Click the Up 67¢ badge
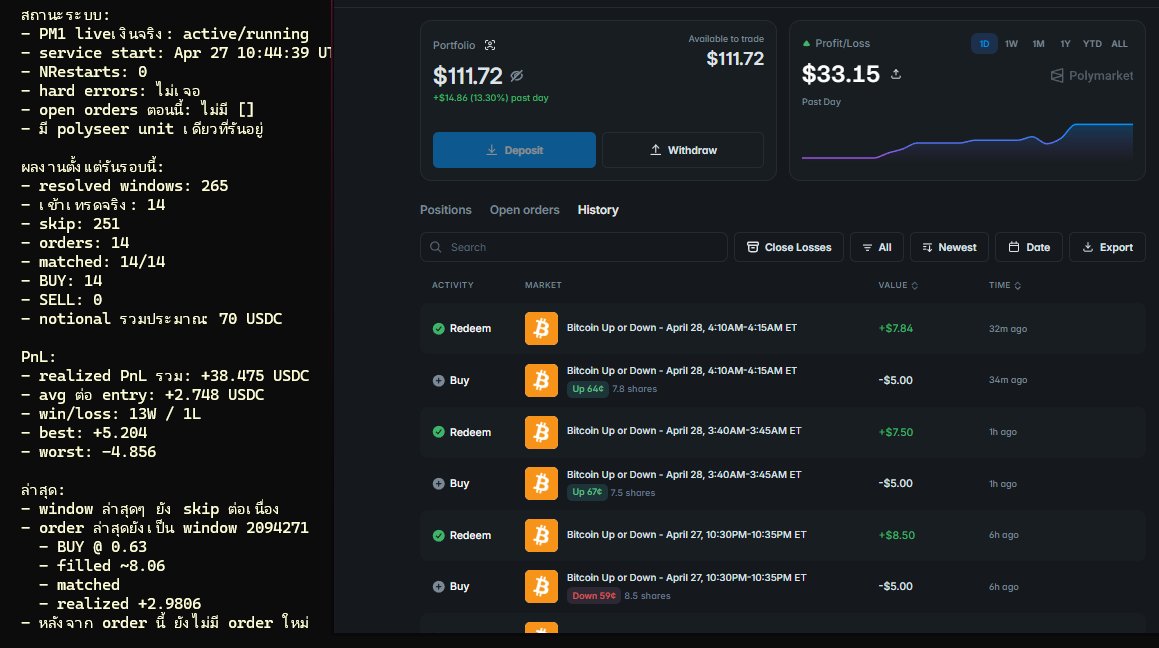 pos(587,492)
